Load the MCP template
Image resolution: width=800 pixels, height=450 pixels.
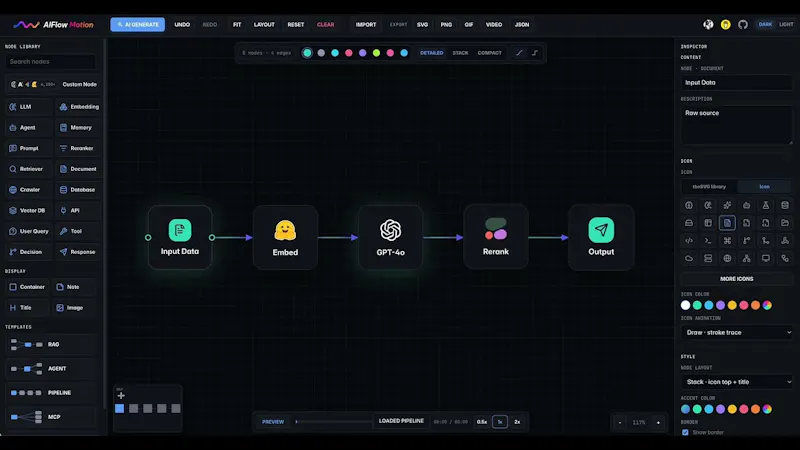51,417
